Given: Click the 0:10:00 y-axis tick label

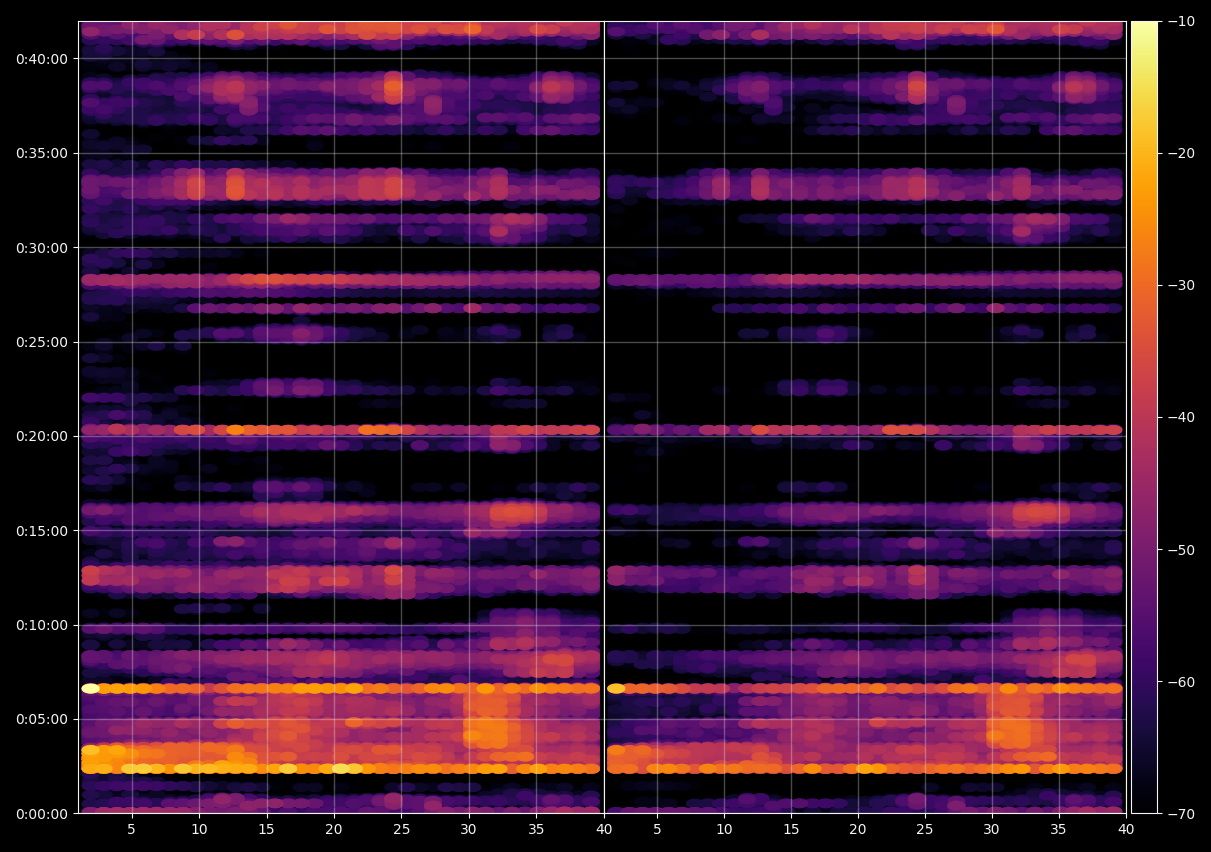Looking at the screenshot, I should pos(41,625).
